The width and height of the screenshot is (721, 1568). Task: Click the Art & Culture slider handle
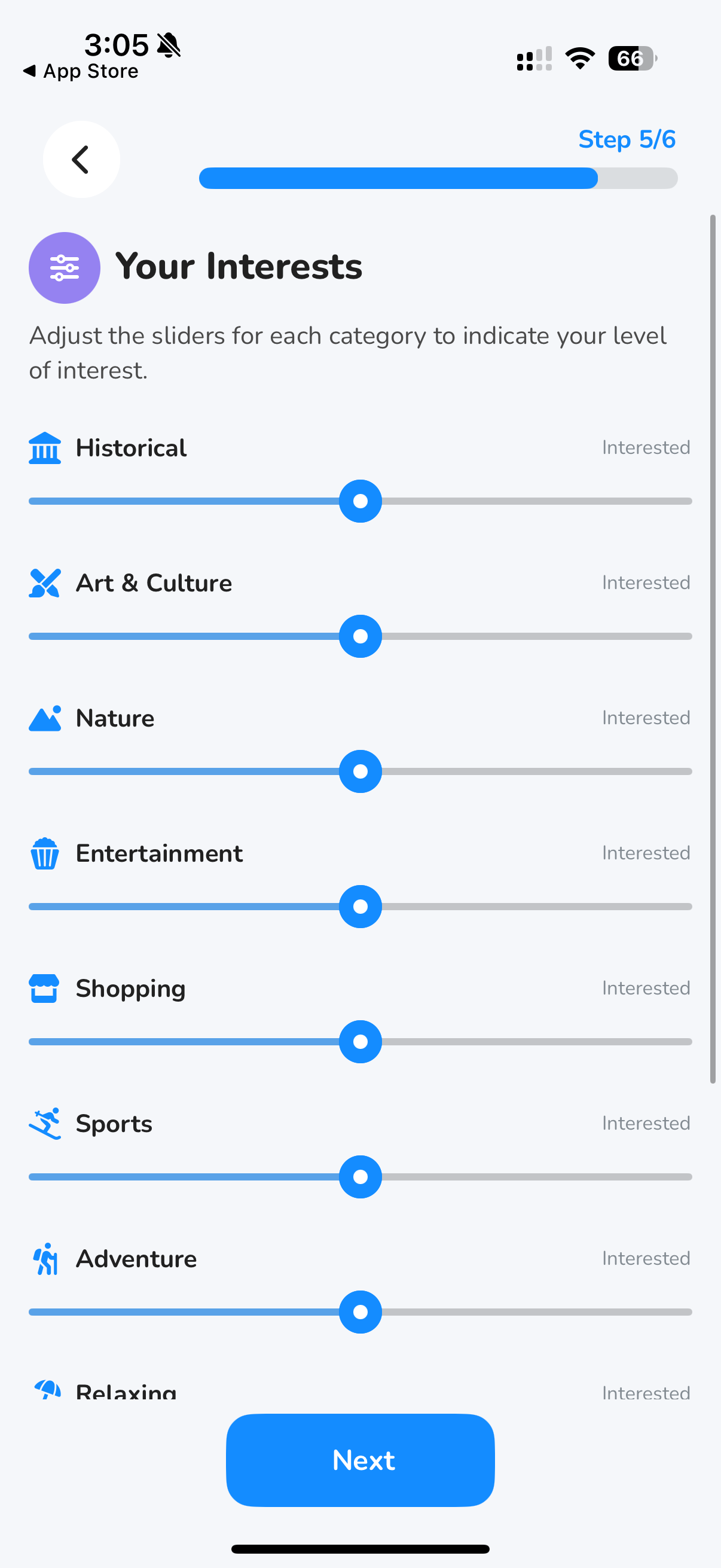[x=360, y=636]
